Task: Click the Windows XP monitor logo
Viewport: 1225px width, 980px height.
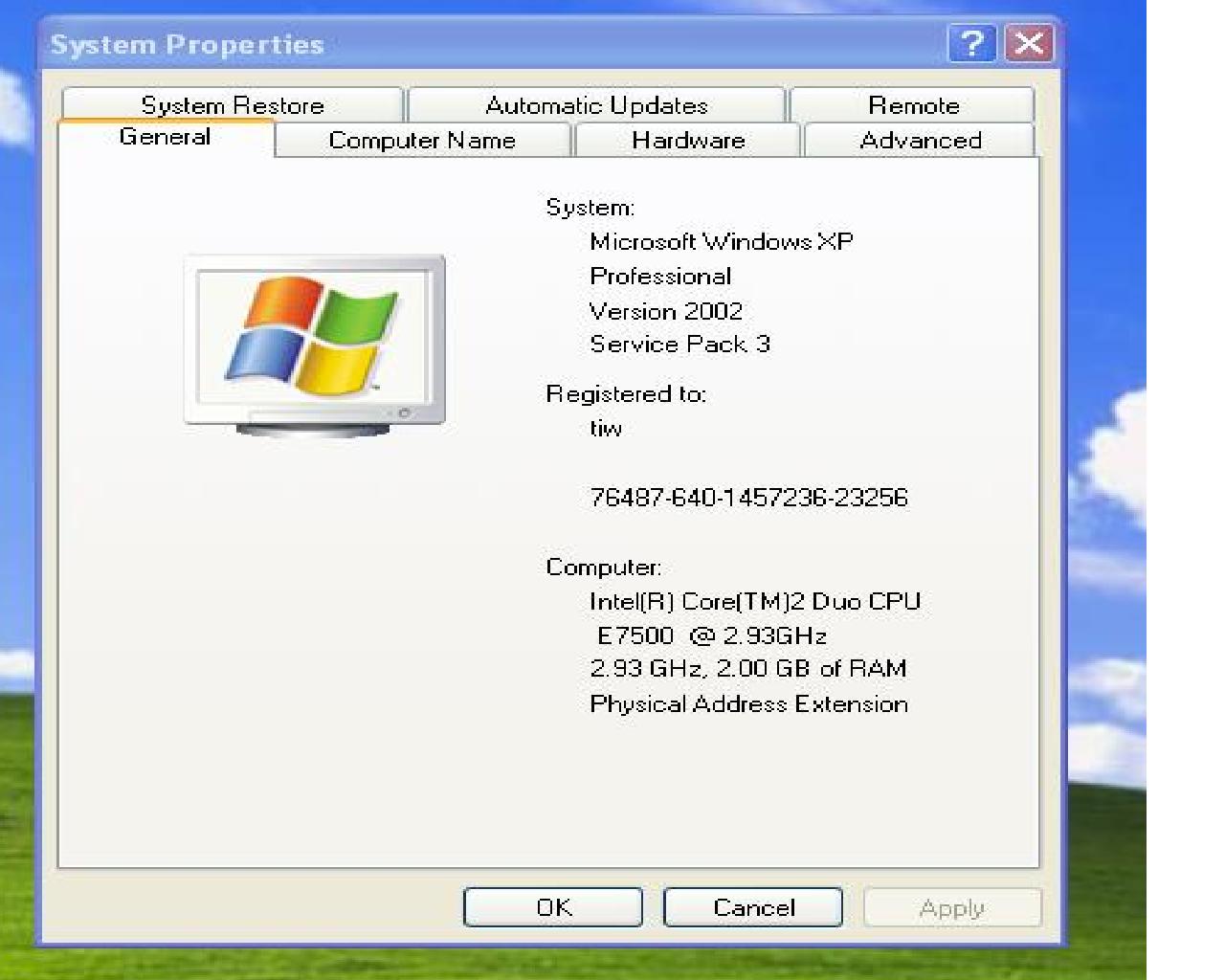Action: [315, 345]
